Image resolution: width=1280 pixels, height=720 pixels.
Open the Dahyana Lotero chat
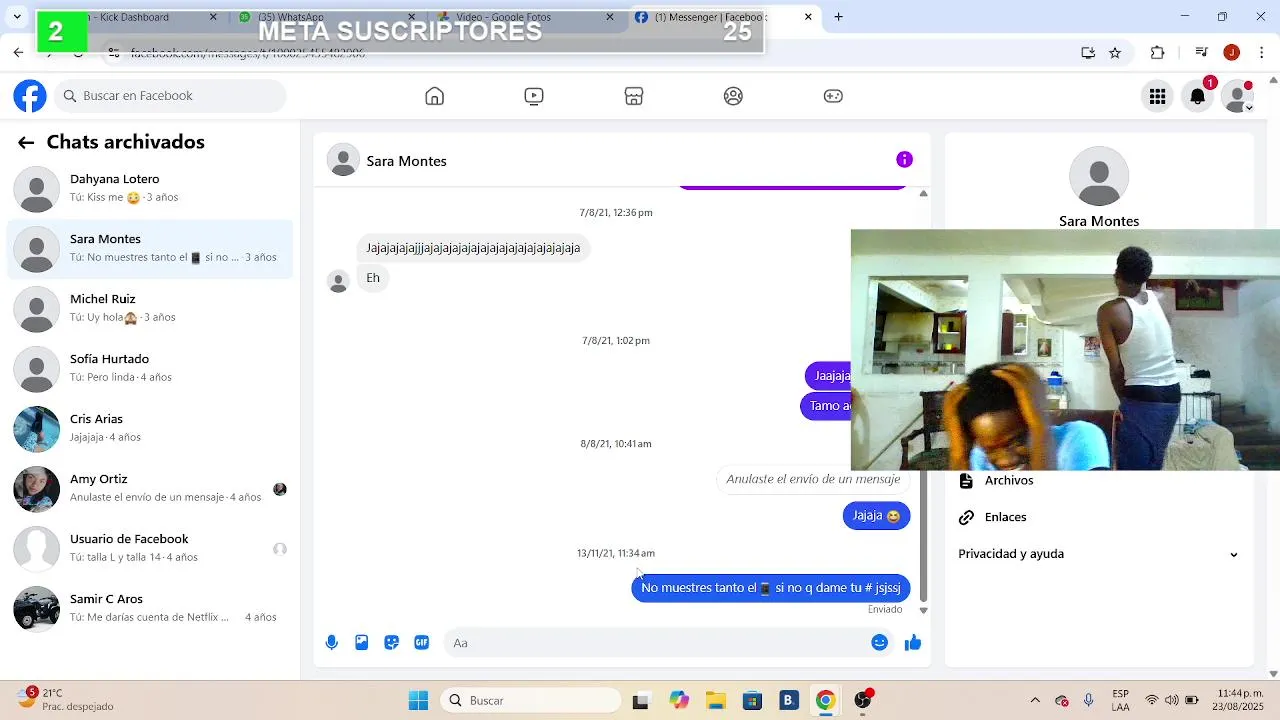[150, 188]
